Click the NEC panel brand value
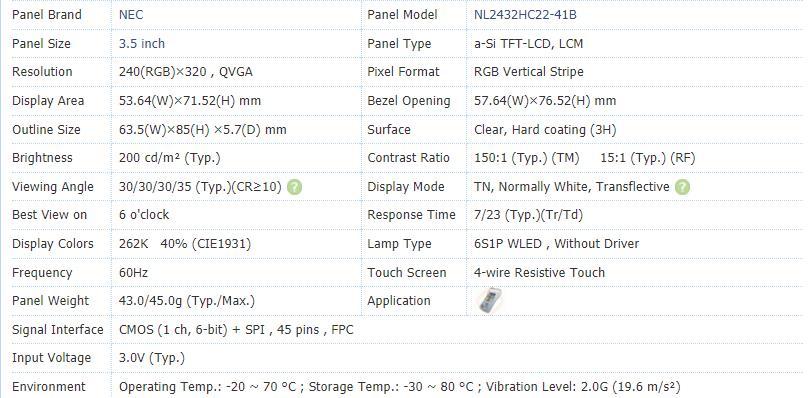The height and width of the screenshot is (398, 810). pyautogui.click(x=131, y=15)
